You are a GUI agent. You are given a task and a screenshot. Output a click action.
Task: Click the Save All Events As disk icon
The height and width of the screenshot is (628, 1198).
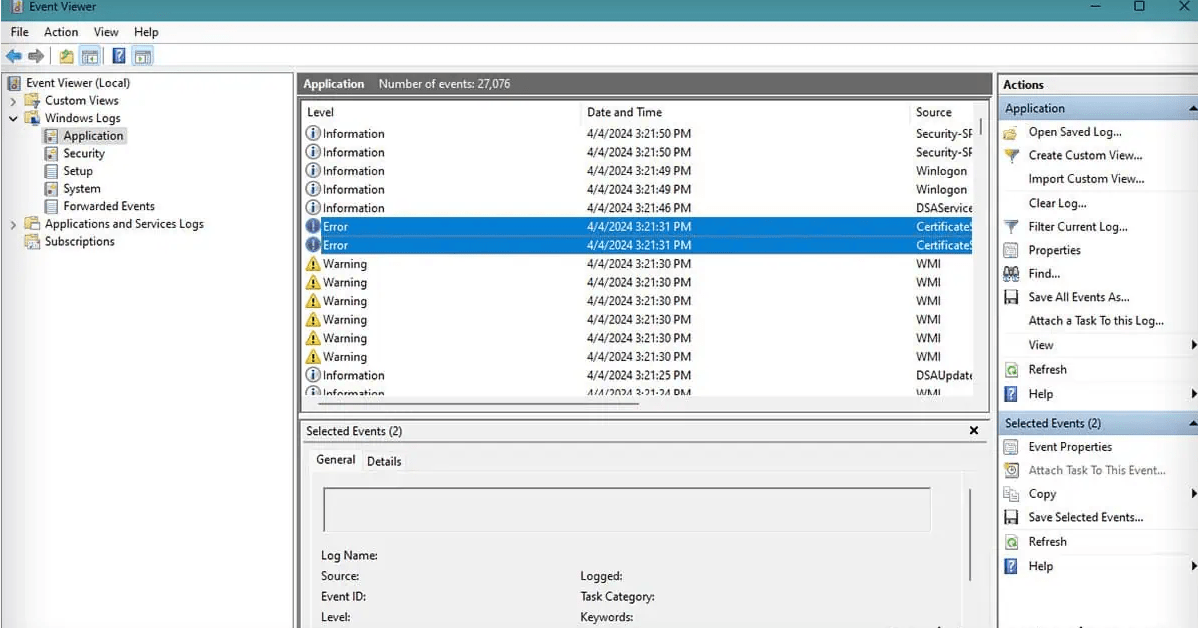[1011, 298]
